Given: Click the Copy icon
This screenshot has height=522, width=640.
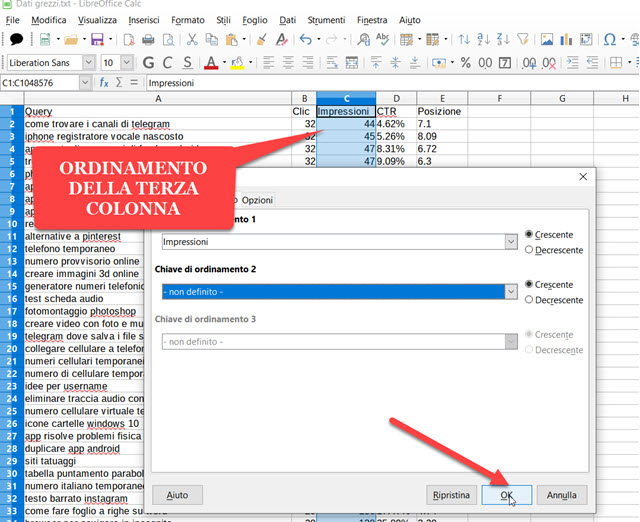Looking at the screenshot, I should tap(211, 40).
